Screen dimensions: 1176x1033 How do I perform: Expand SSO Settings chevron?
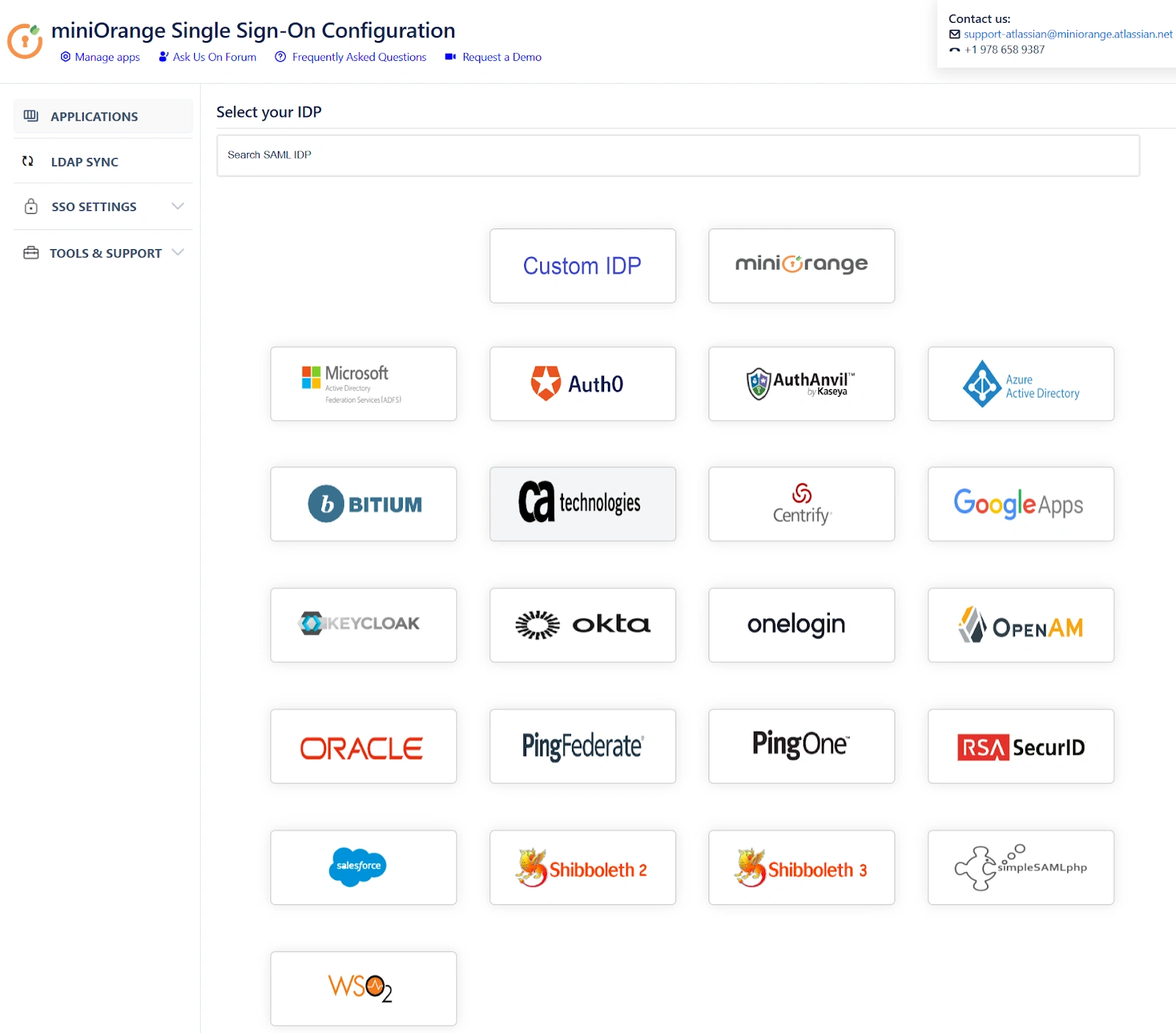(x=178, y=206)
